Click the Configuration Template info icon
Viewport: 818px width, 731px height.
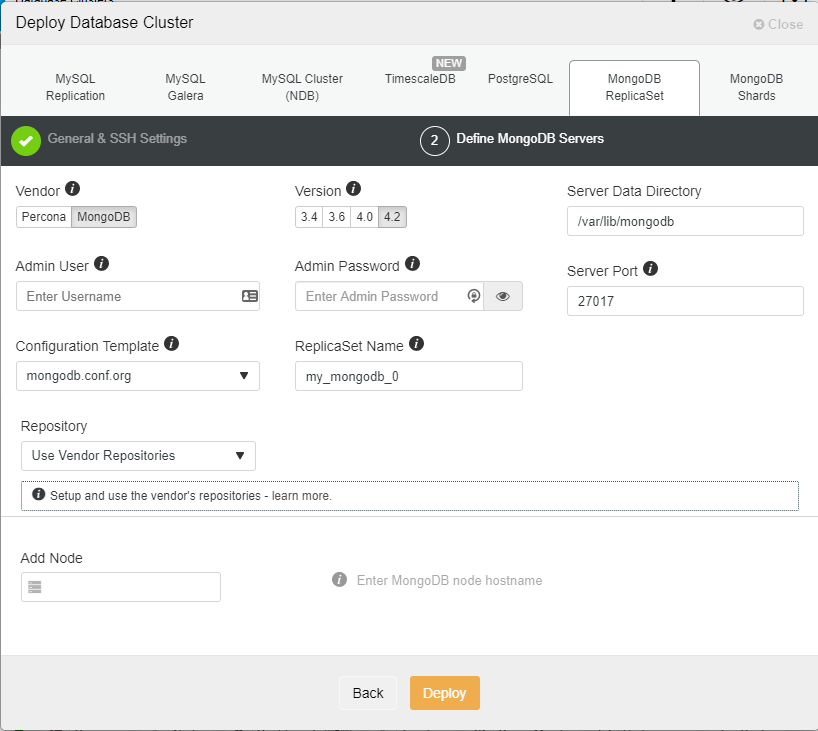pyautogui.click(x=171, y=344)
